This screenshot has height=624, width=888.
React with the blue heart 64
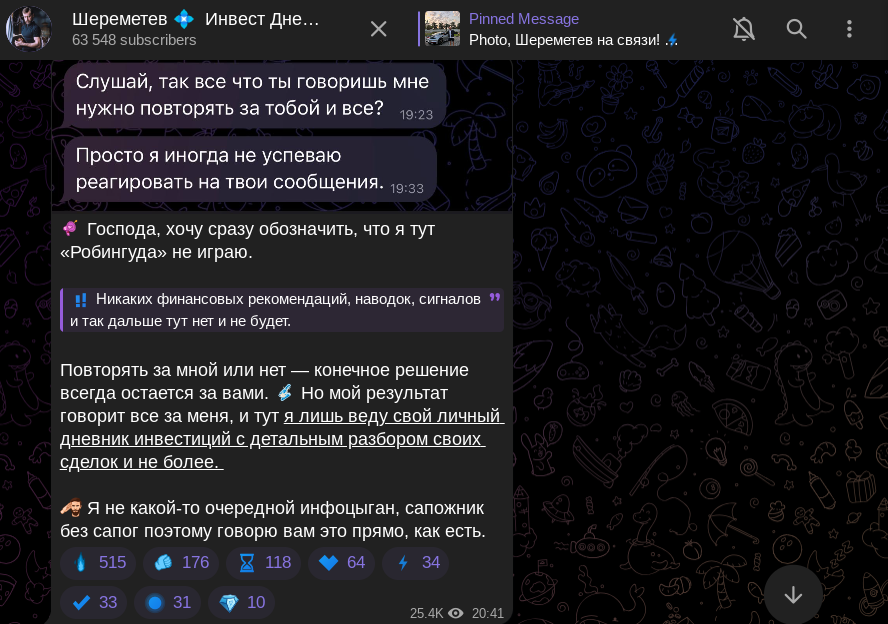[x=341, y=562]
